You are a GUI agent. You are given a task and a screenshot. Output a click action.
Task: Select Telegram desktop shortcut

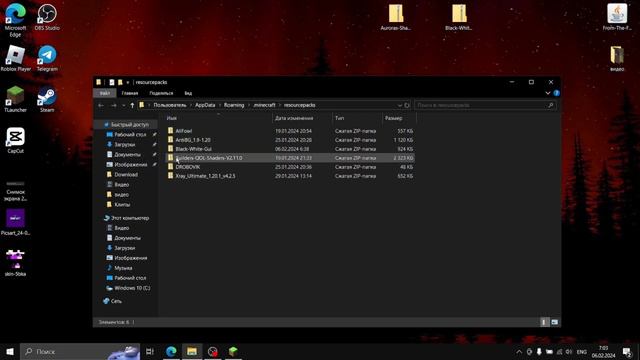click(x=47, y=59)
